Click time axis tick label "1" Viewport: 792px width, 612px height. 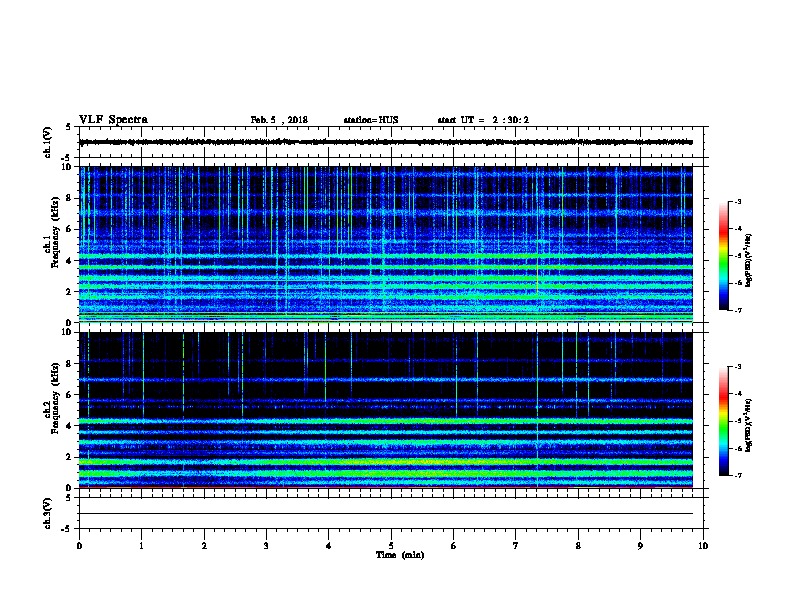pyautogui.click(x=141, y=546)
